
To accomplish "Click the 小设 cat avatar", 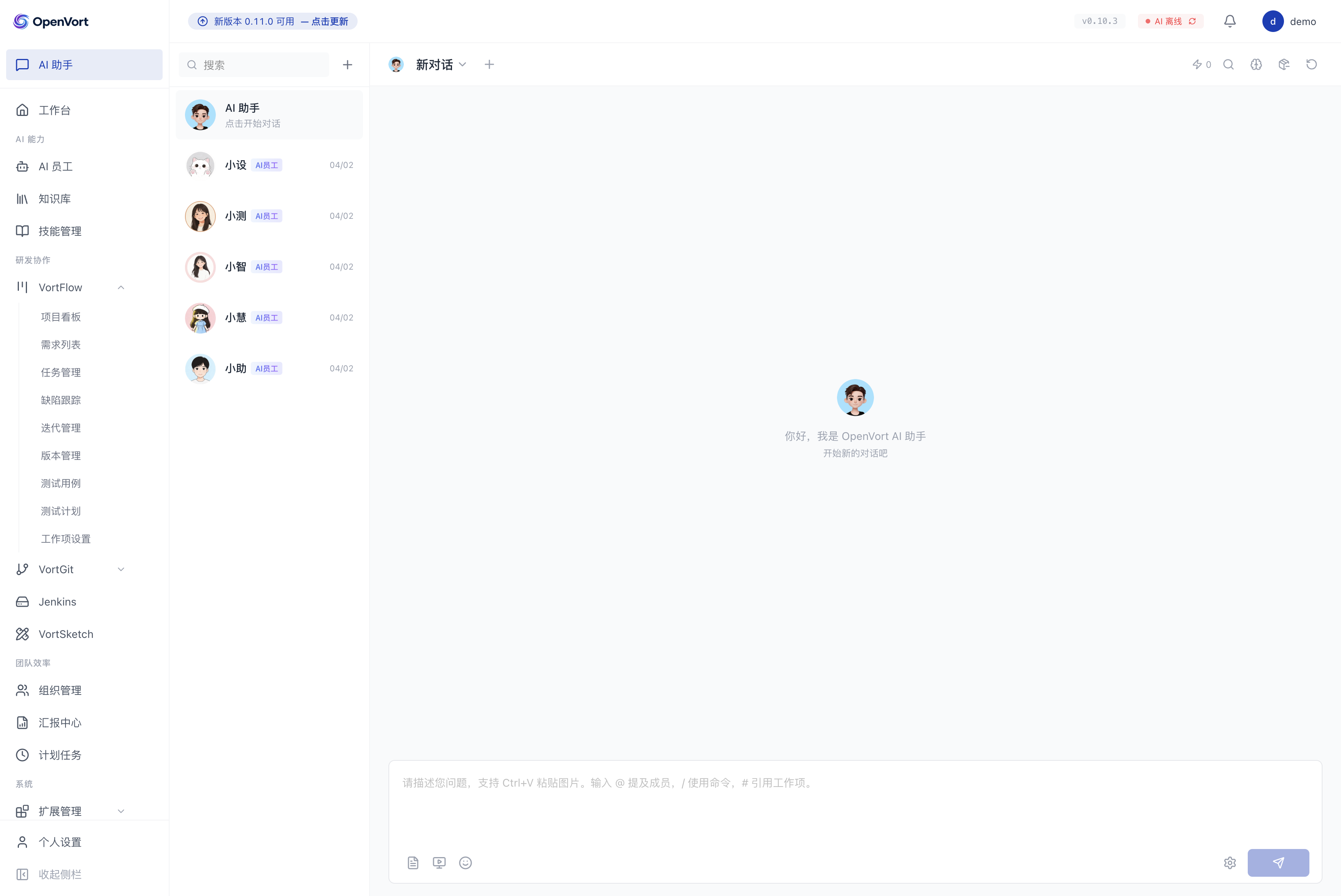I will pos(200,165).
